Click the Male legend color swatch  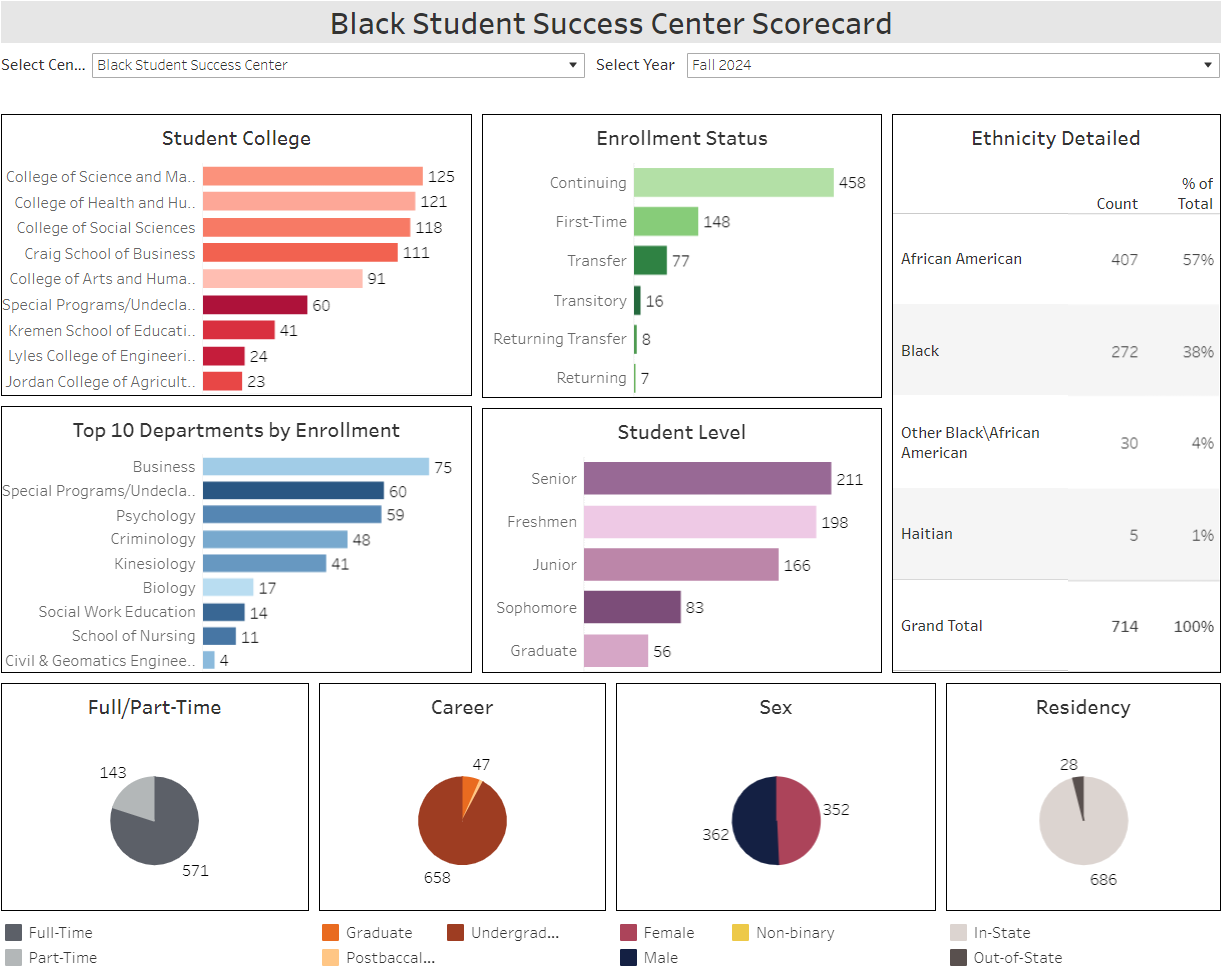628,958
